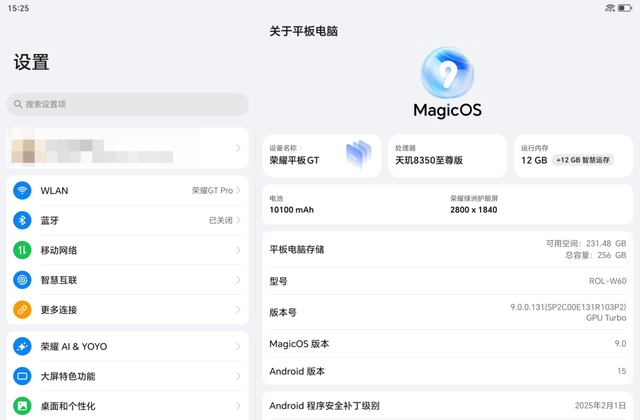Expand the 智慧互联 row chevron
Screen dimensions: 640x420
pyautogui.click(x=238, y=280)
